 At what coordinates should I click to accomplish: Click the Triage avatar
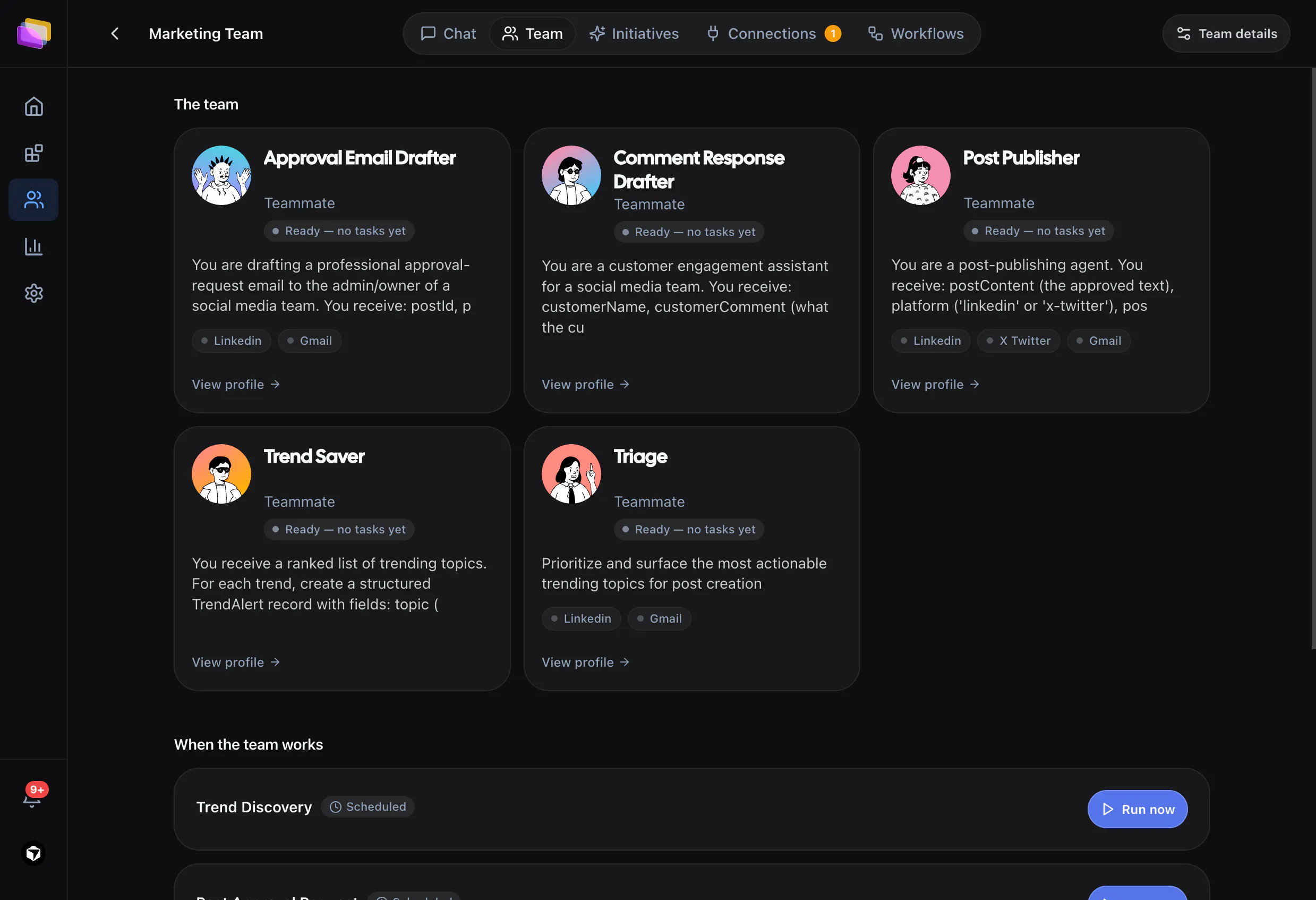tap(571, 474)
